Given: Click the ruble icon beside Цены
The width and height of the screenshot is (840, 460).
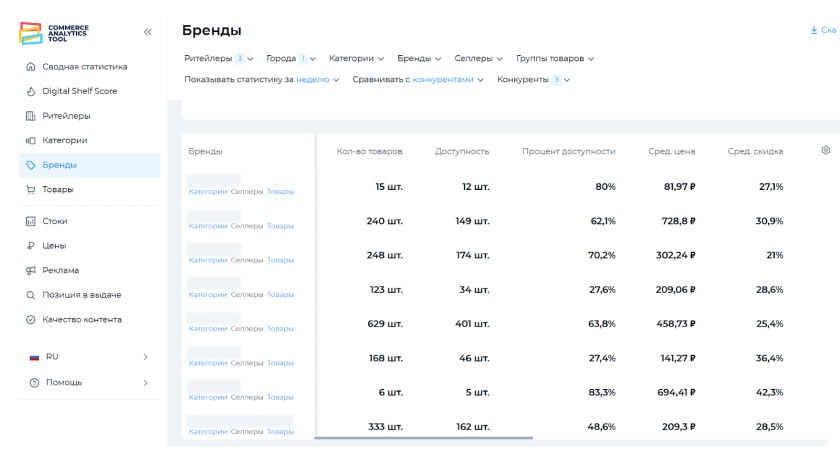Looking at the screenshot, I should coord(31,246).
